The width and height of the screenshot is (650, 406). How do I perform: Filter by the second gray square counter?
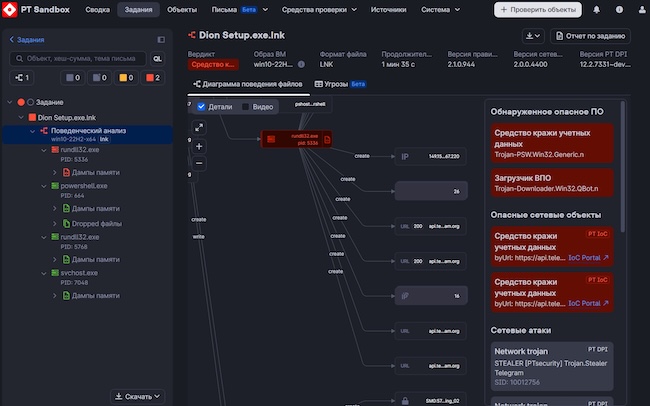[99, 78]
